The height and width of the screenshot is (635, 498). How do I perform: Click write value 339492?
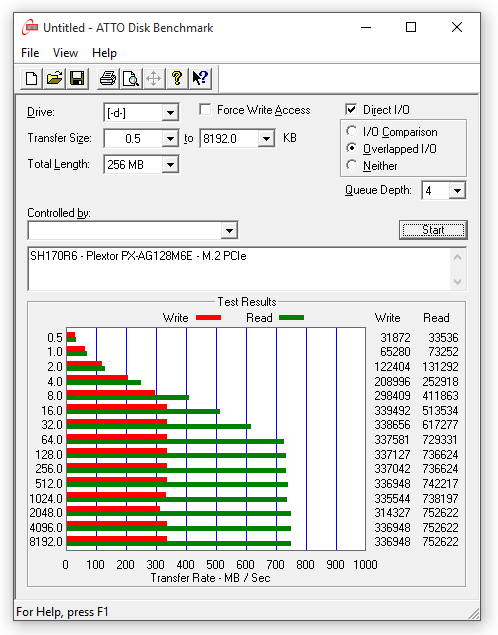tap(392, 411)
